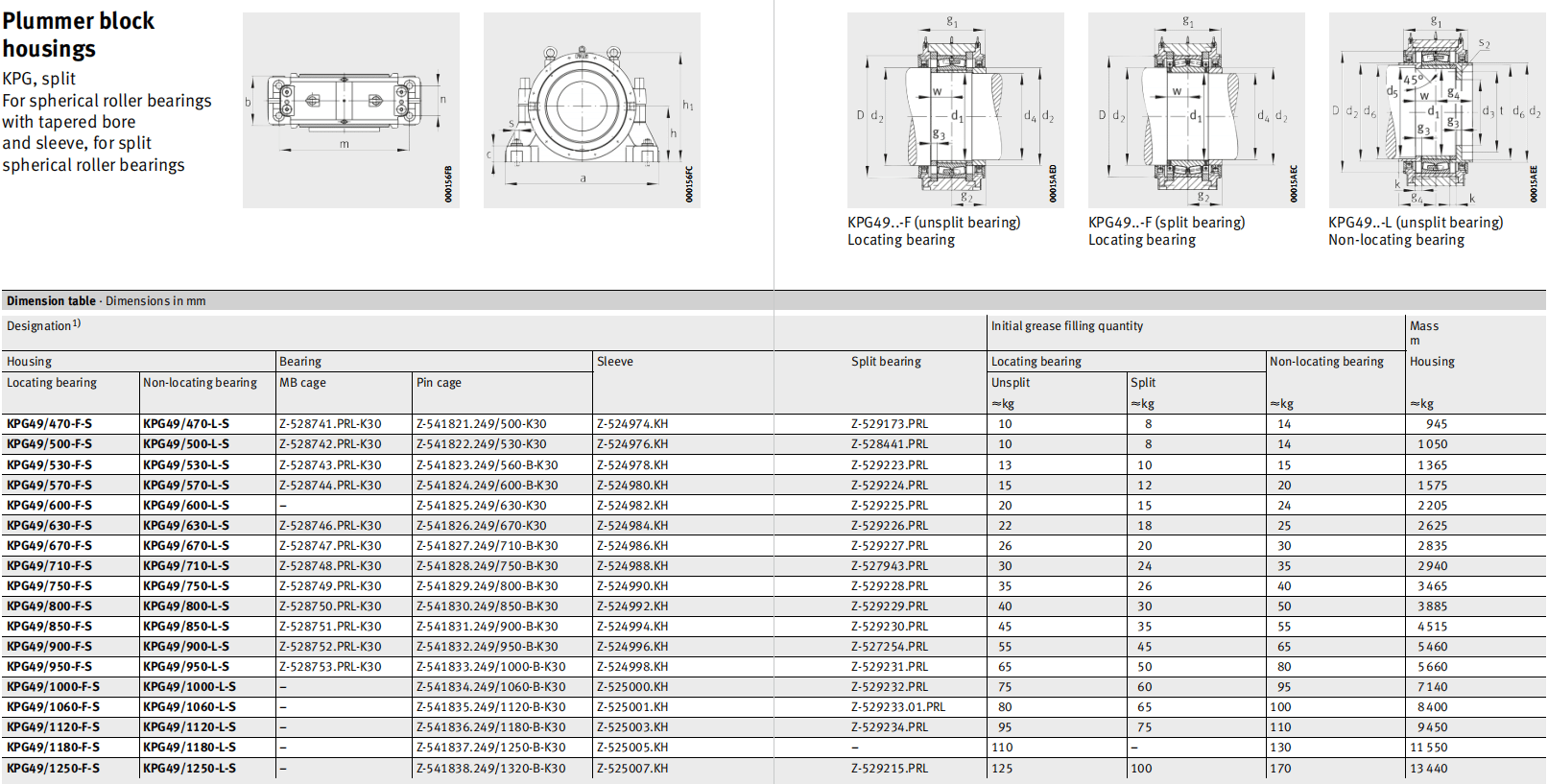Open the KPG49..-F split bearing cross-section drawing
1548x784 pixels.
click(x=1195, y=109)
